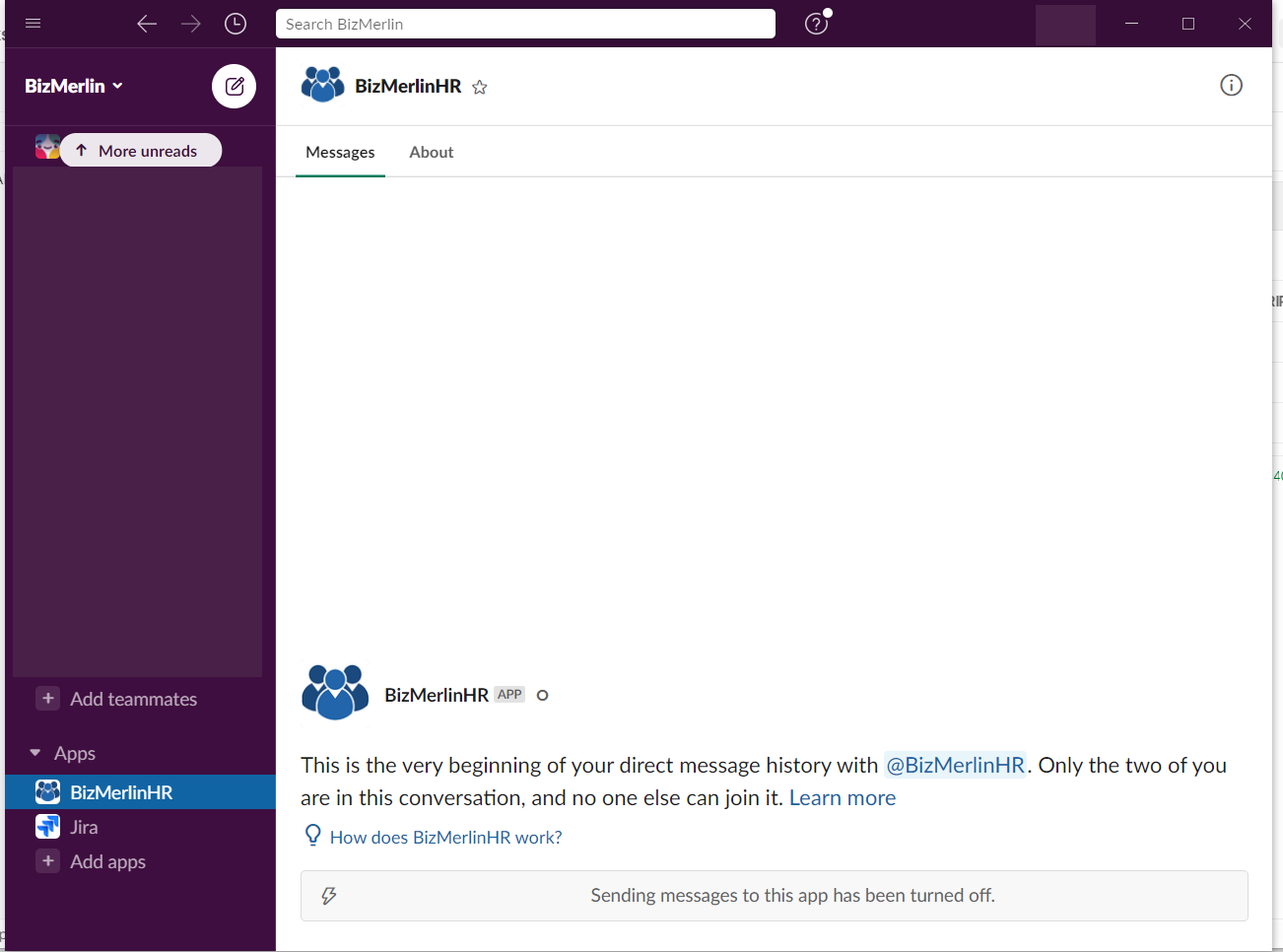Viewport: 1283px width, 952px height.
Task: Show conversation details info icon
Action: (1231, 86)
